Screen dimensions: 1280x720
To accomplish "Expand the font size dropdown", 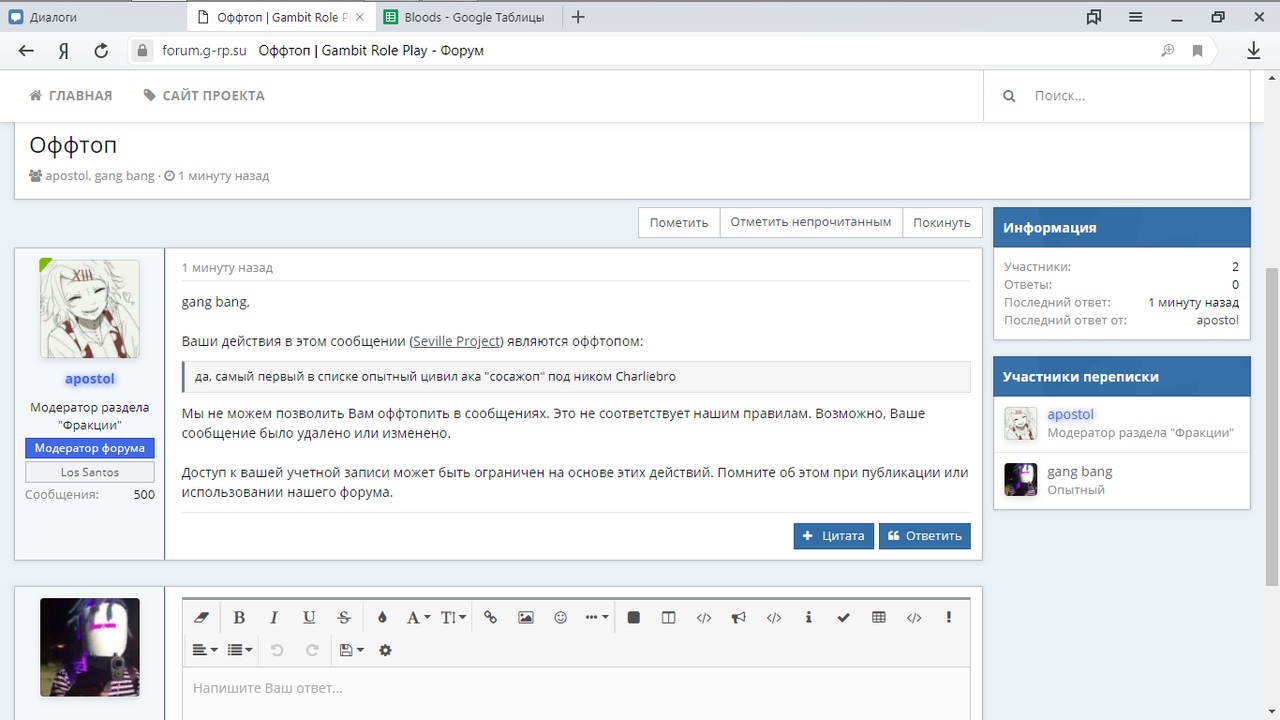I will (453, 618).
